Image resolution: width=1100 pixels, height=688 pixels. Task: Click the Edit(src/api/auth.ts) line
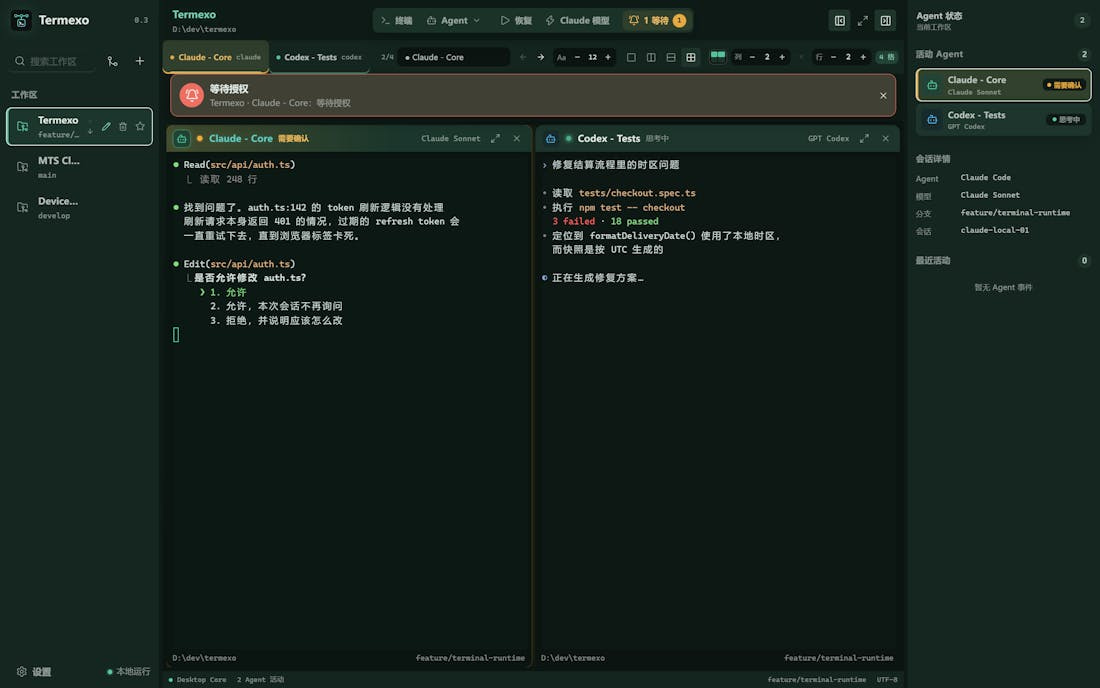point(239,264)
